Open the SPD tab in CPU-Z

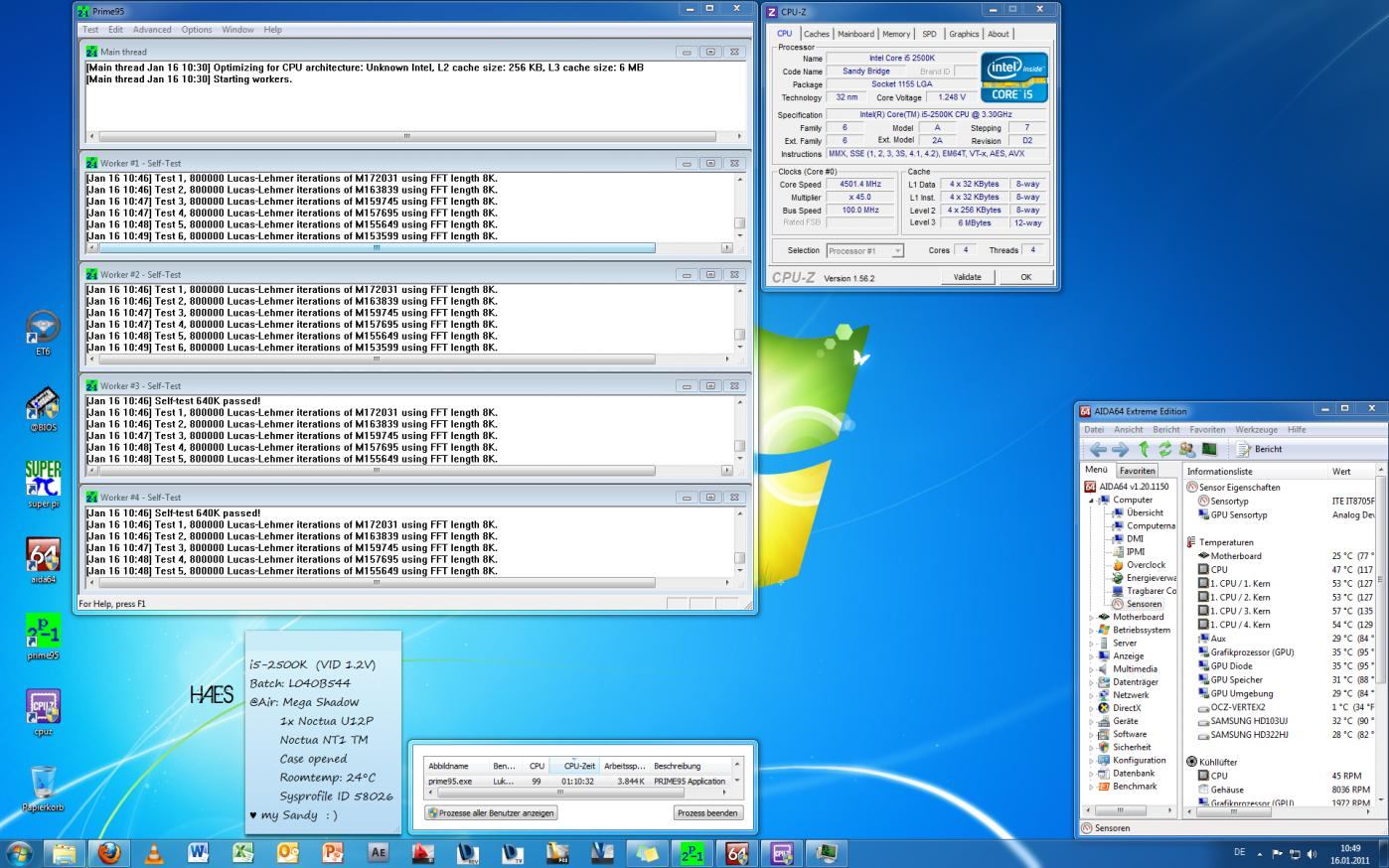click(929, 34)
